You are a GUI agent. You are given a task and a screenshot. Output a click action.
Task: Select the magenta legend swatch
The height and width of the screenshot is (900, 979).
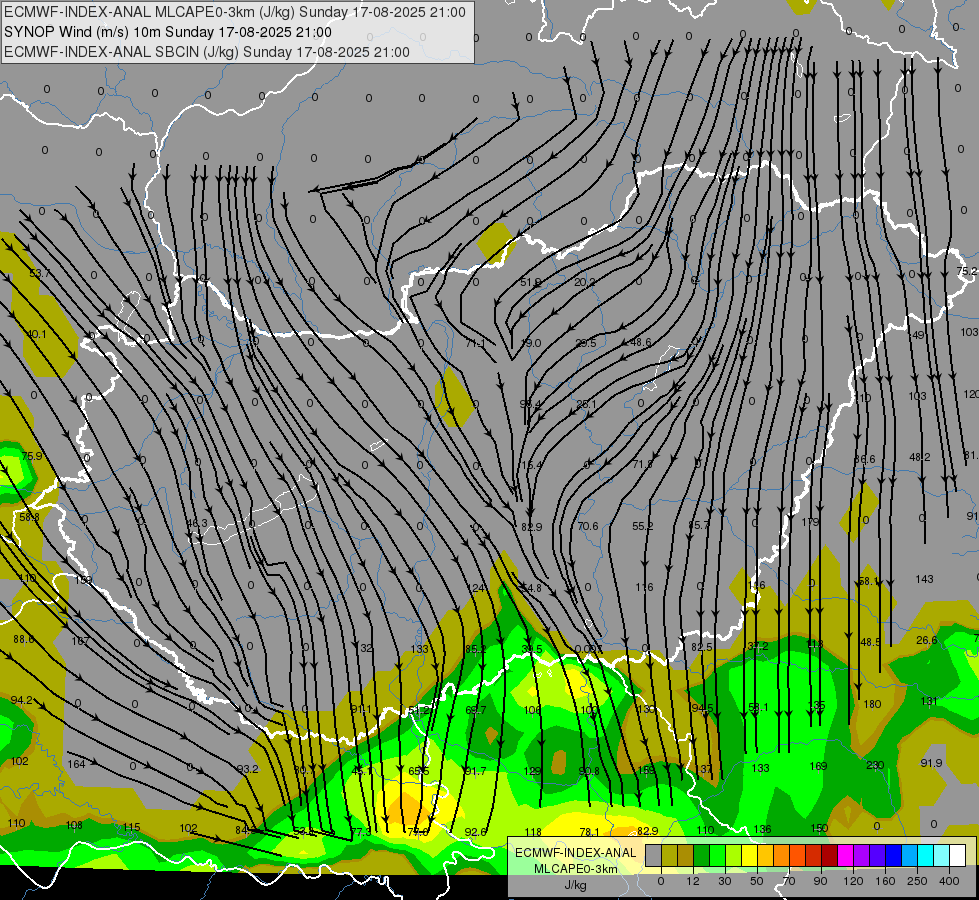(x=845, y=856)
